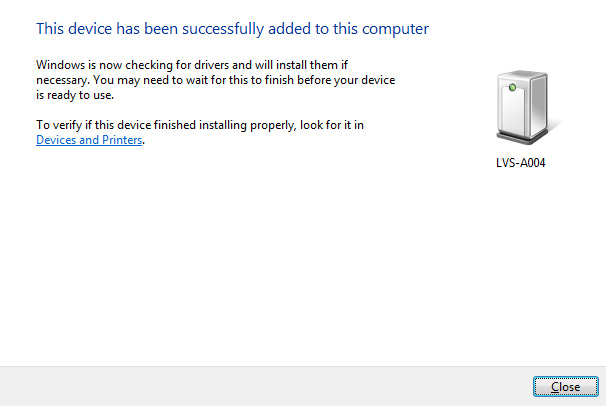Close the device added dialog
606x406 pixels.
click(x=566, y=387)
